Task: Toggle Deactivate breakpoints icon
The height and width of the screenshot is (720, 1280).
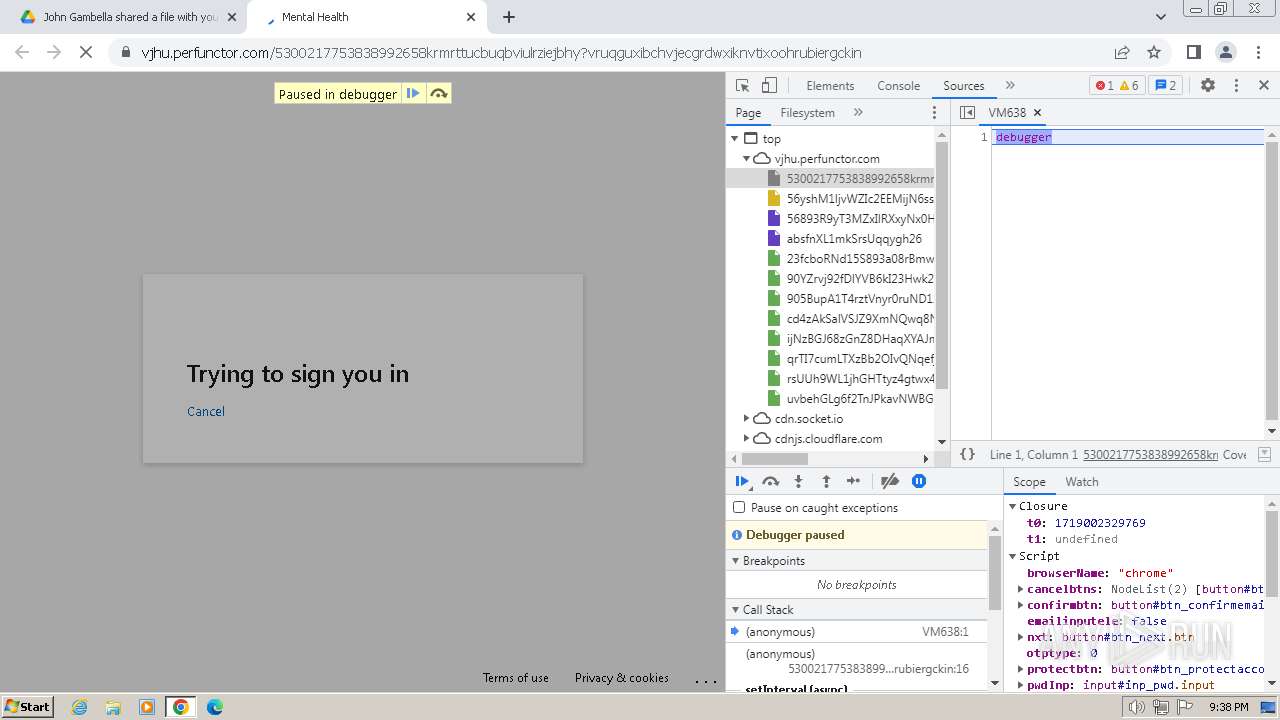Action: coord(889,481)
